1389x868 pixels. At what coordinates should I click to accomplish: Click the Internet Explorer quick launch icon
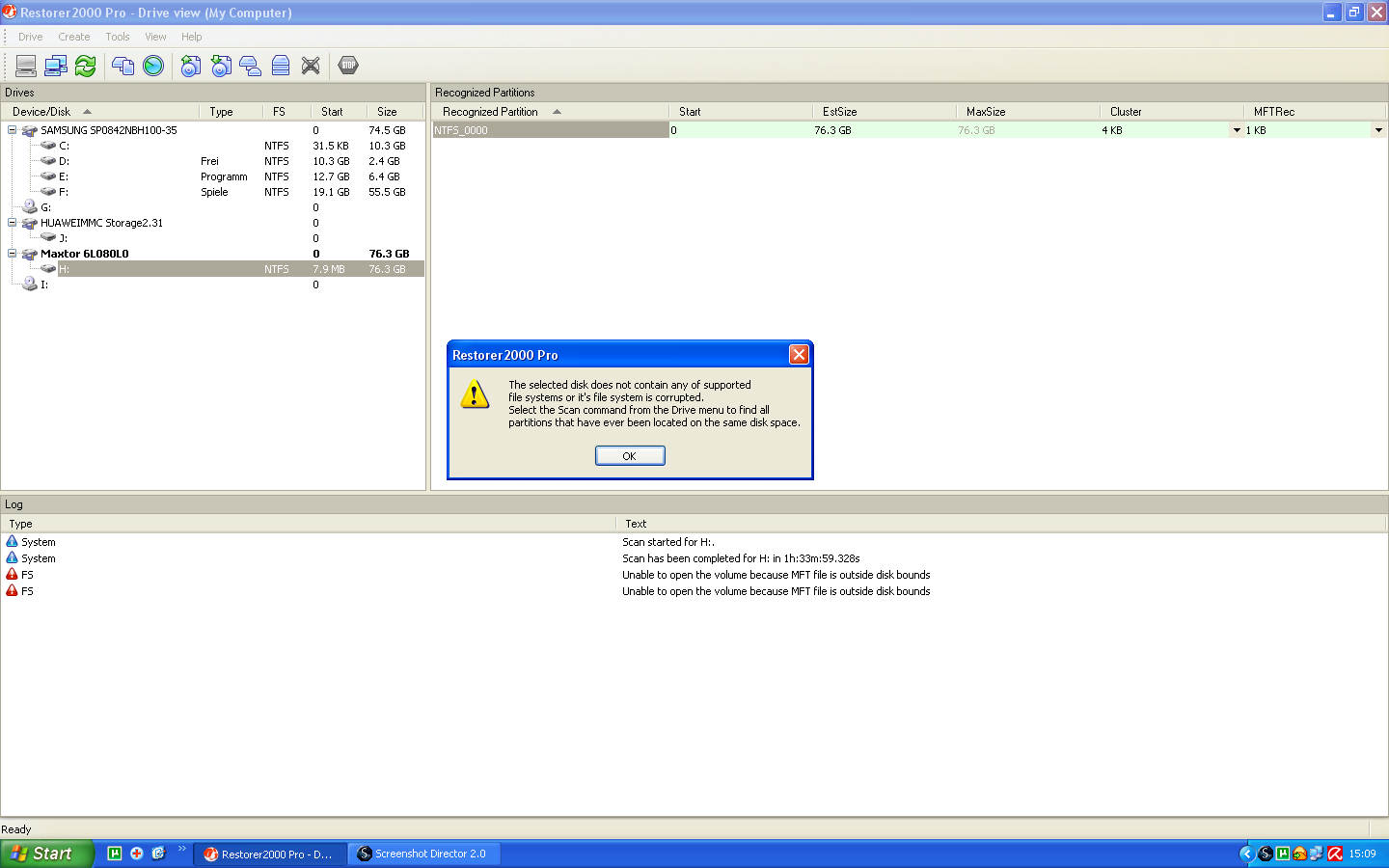coord(158,854)
